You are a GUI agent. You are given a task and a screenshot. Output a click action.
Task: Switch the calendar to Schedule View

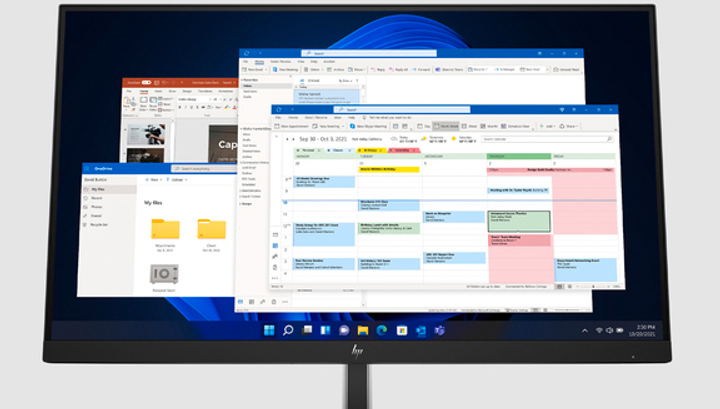tap(515, 126)
